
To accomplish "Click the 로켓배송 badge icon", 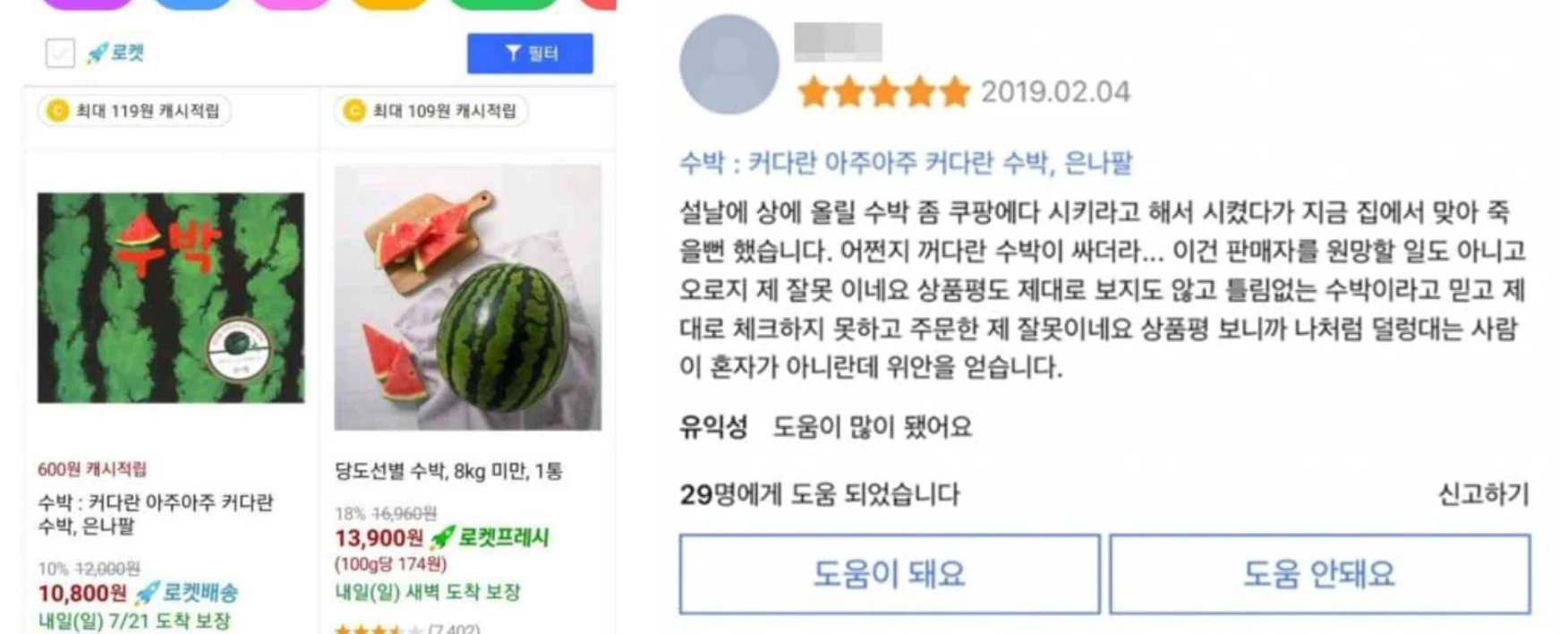I will (x=147, y=593).
